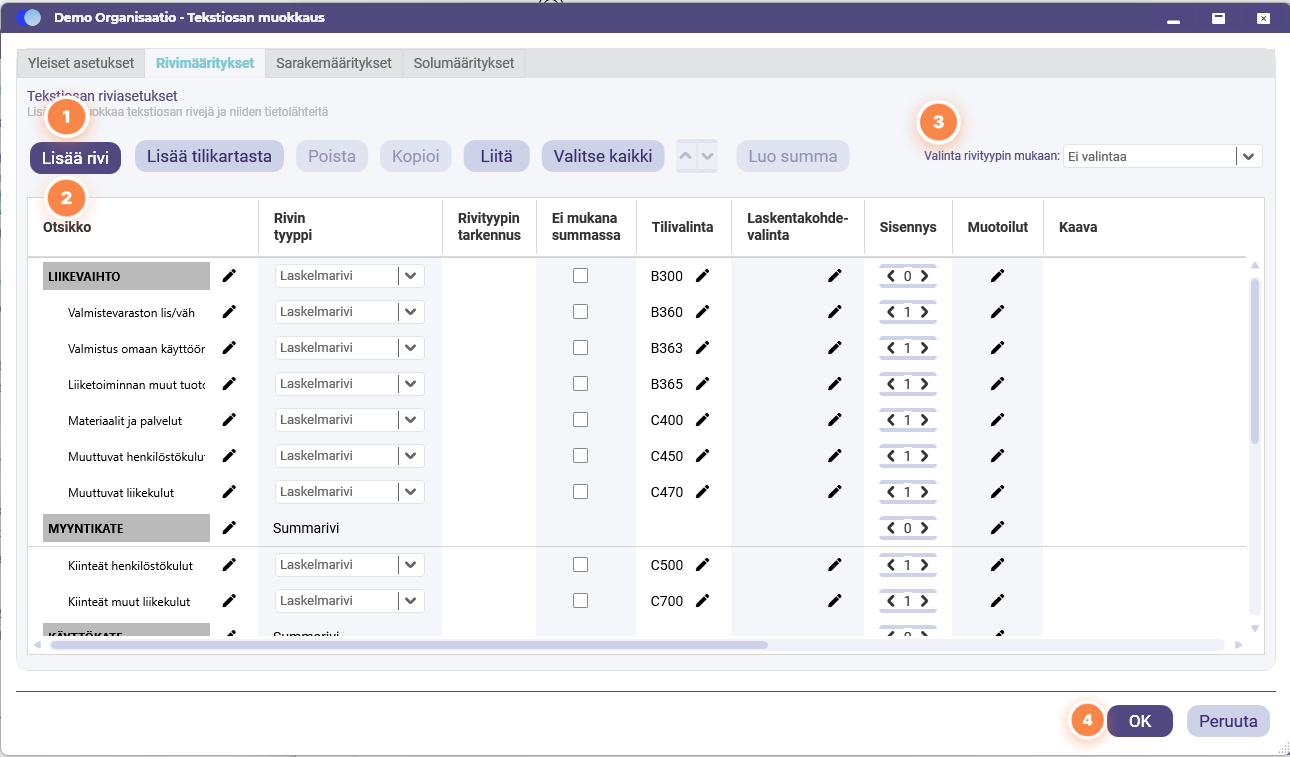Open formatting pencil for MYYNTIKATE summary row
The width and height of the screenshot is (1290, 757).
coord(997,528)
